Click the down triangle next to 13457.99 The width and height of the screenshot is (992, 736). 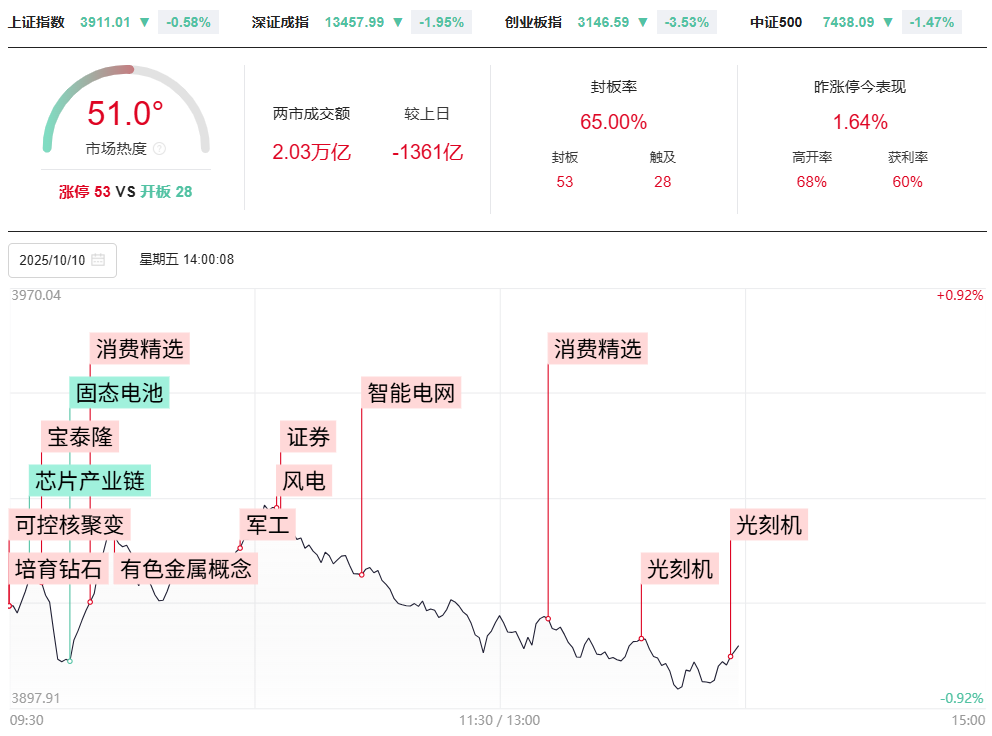click(398, 22)
